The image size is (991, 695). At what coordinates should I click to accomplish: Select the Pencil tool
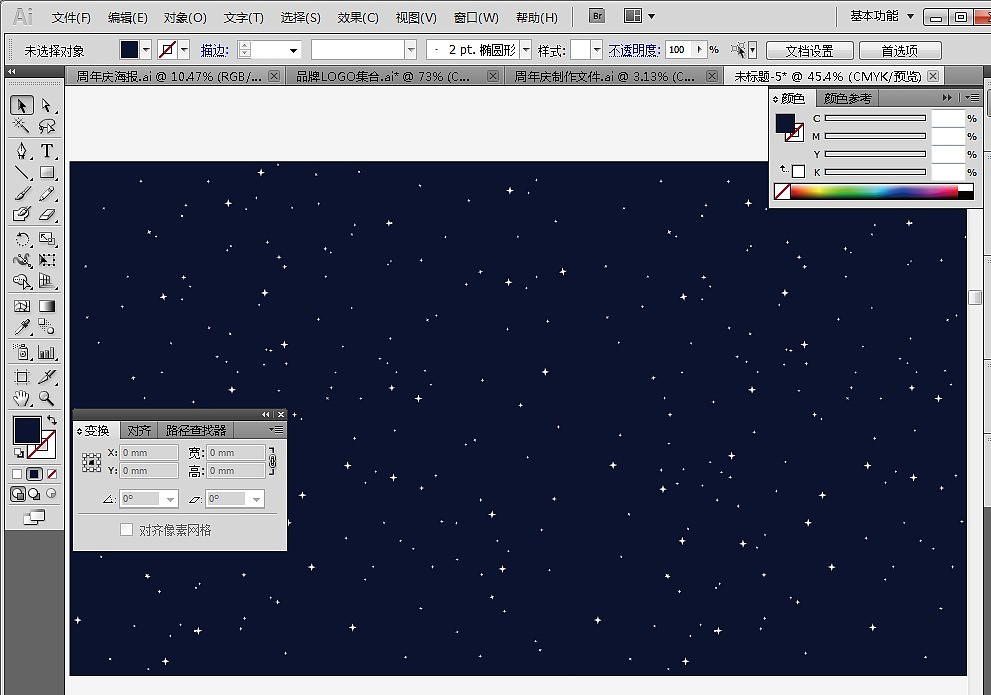point(47,193)
